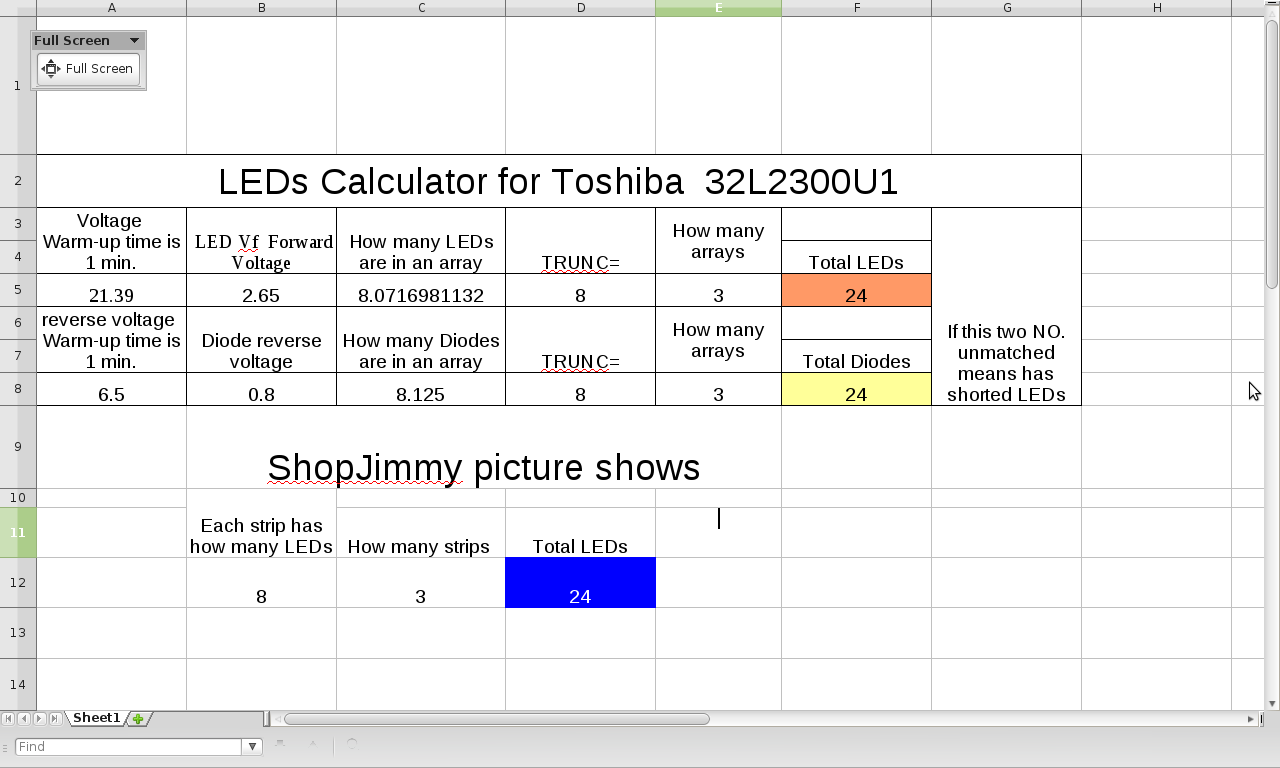Select row header 5
Image resolution: width=1280 pixels, height=768 pixels.
(18, 290)
